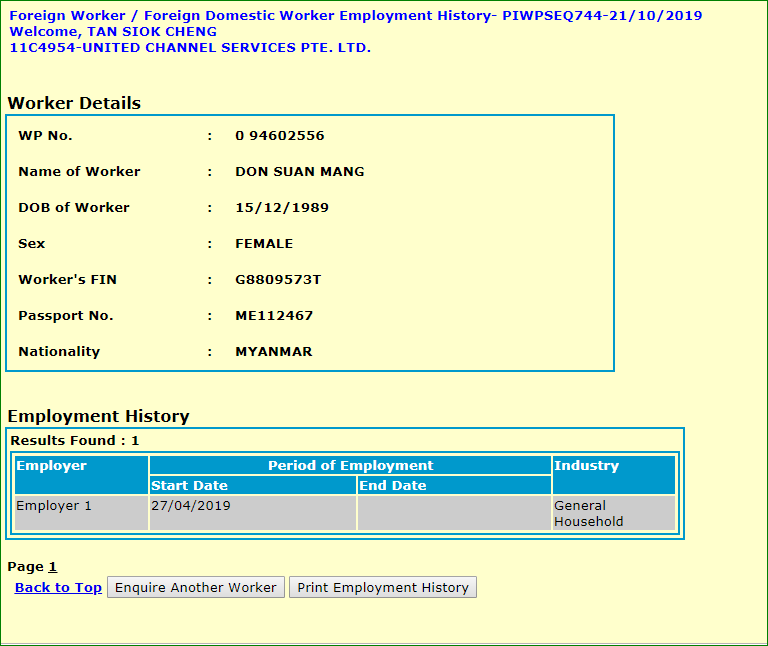Screen dimensions: 768x646
Task: Select the 27/04/2019 start date cell
Action: [x=252, y=513]
